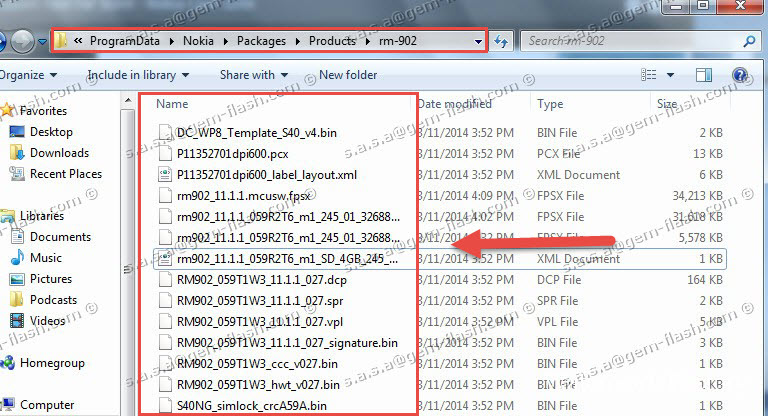Viewport: 768px width, 416px height.
Task: Select file RM902_059T1W3_11.1.1_027.dcp
Action: (262, 280)
